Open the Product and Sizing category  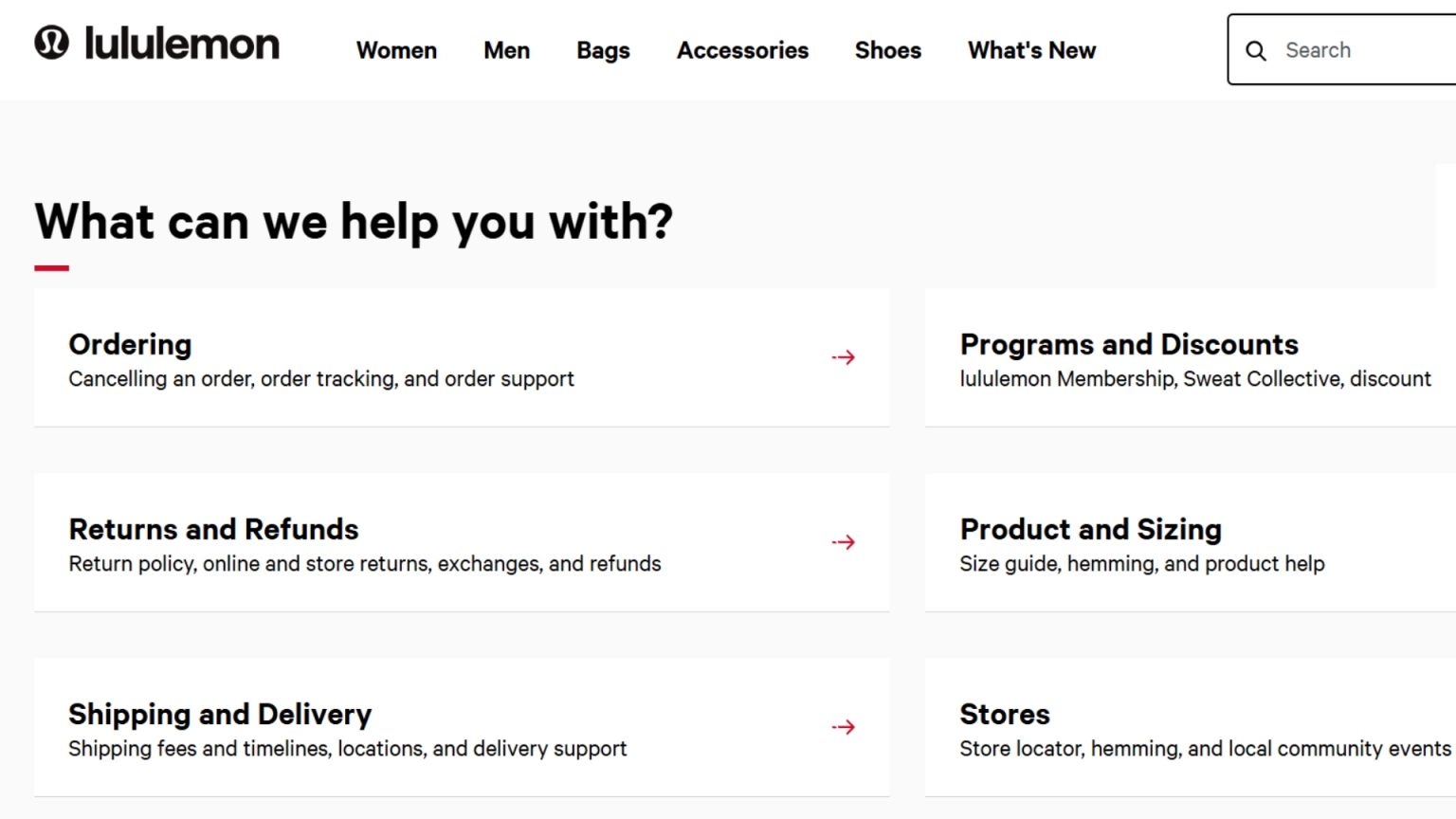coord(1090,529)
